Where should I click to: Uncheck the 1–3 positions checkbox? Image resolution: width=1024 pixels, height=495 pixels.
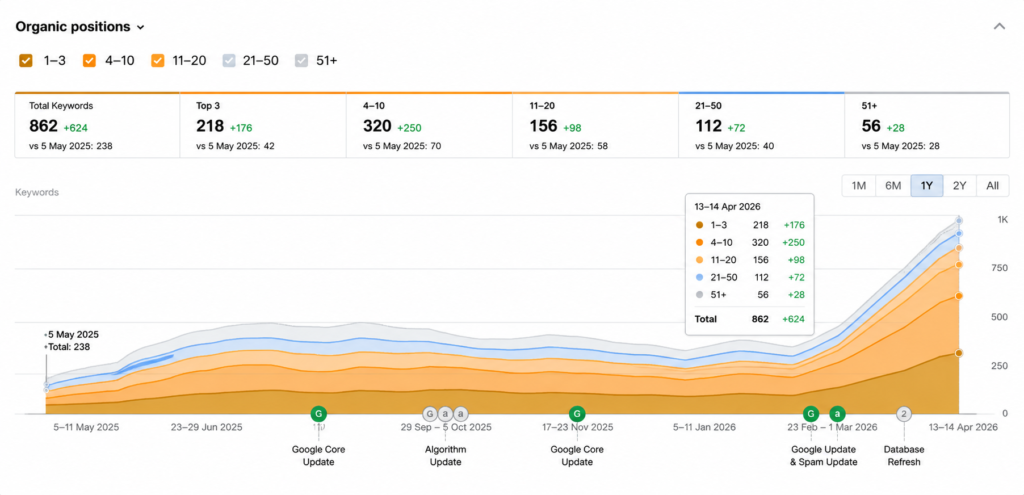(x=26, y=61)
